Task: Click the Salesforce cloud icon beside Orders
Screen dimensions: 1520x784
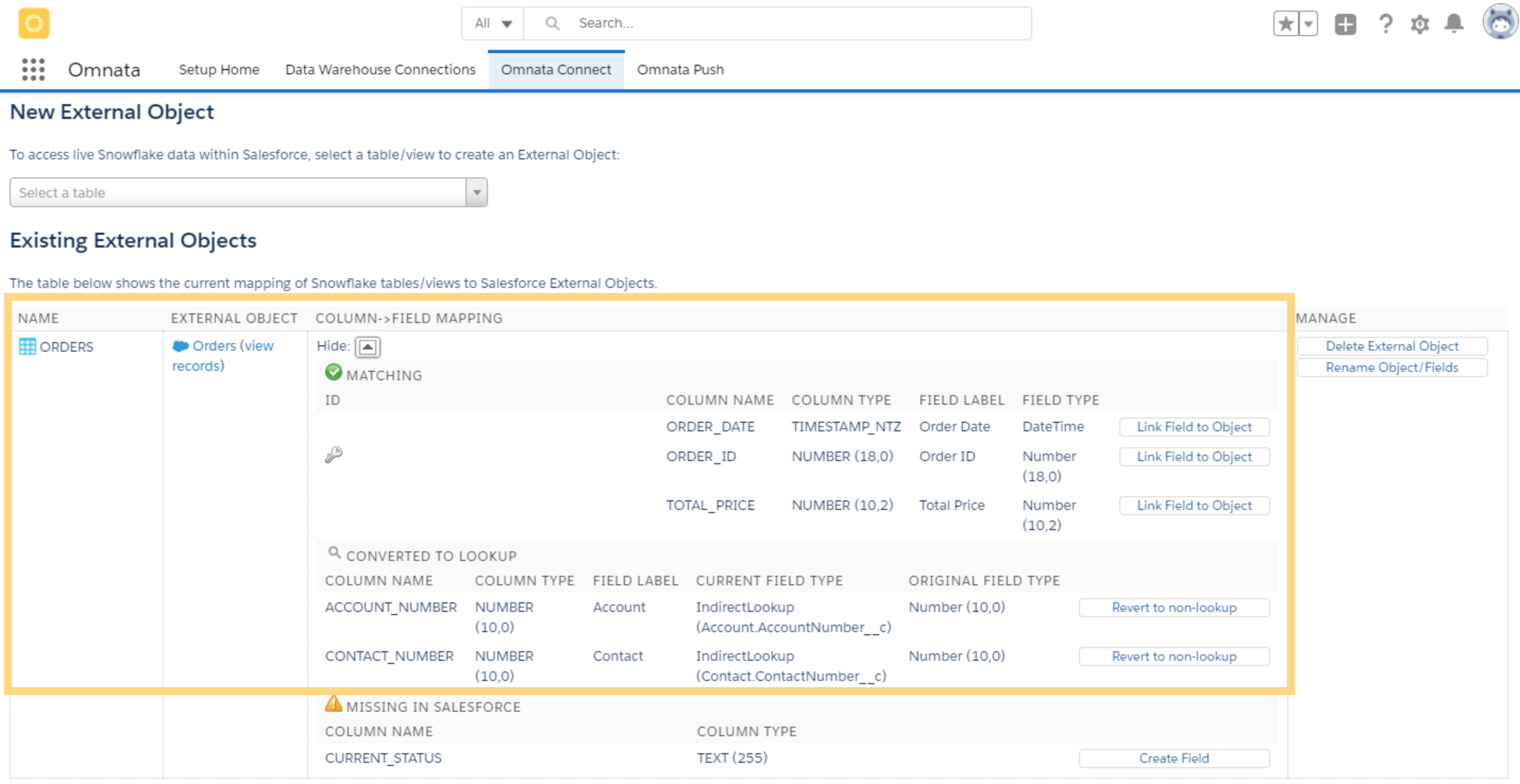Action: pos(181,346)
